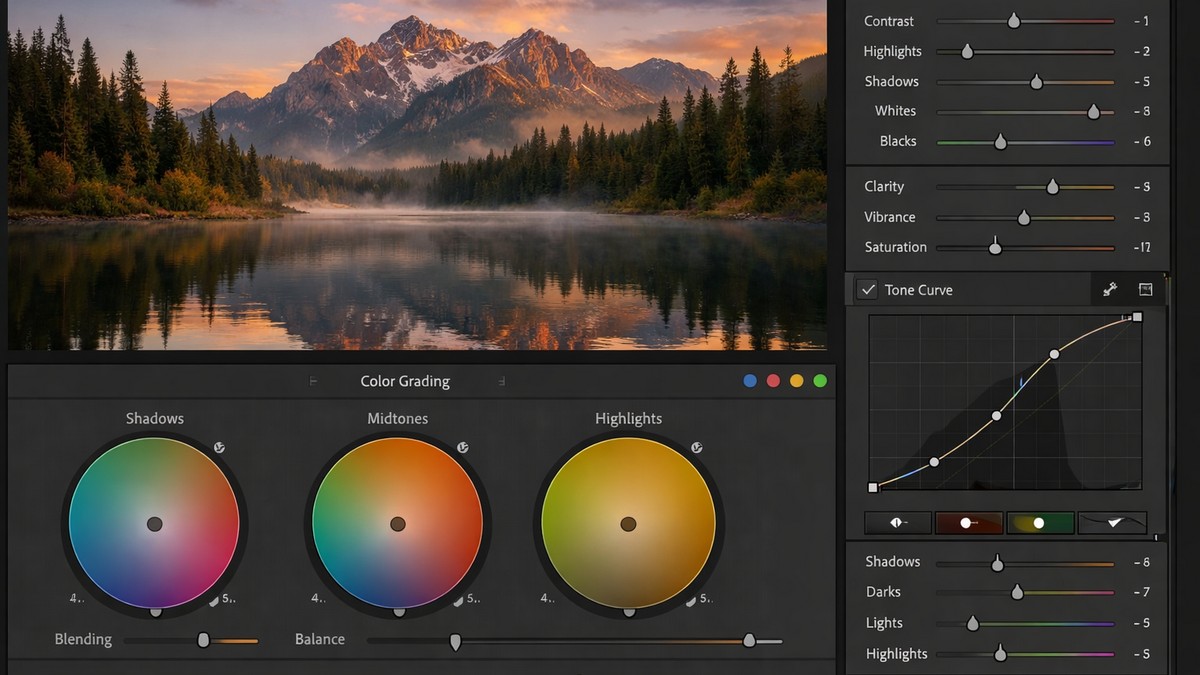Image resolution: width=1200 pixels, height=675 pixels.
Task: Click the hue value field under Shadows wheel
Action: (x=77, y=599)
